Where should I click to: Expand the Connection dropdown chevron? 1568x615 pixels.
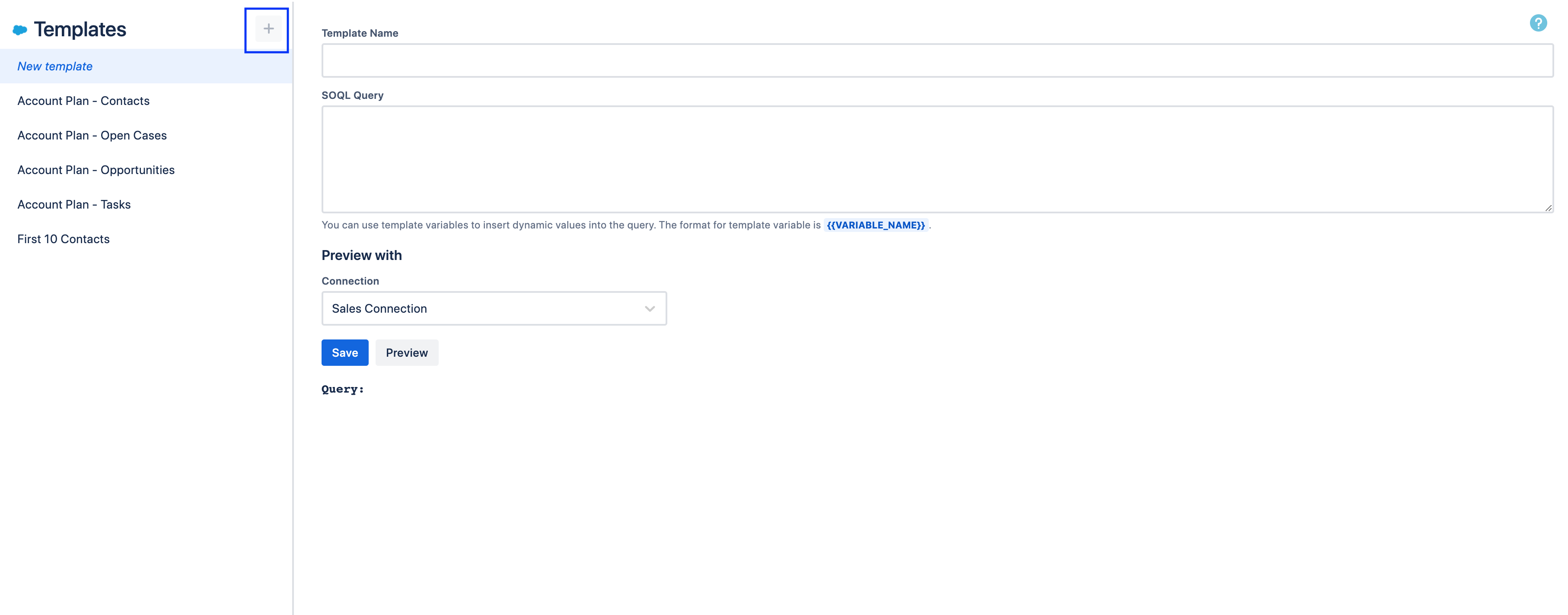tap(650, 308)
